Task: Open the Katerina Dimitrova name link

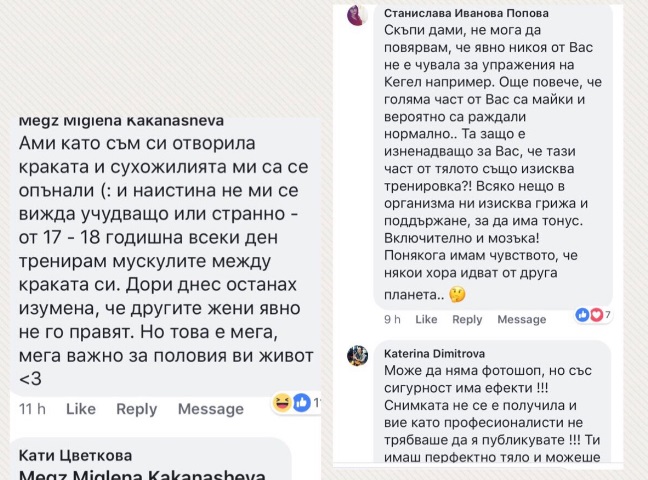Action: (x=434, y=353)
